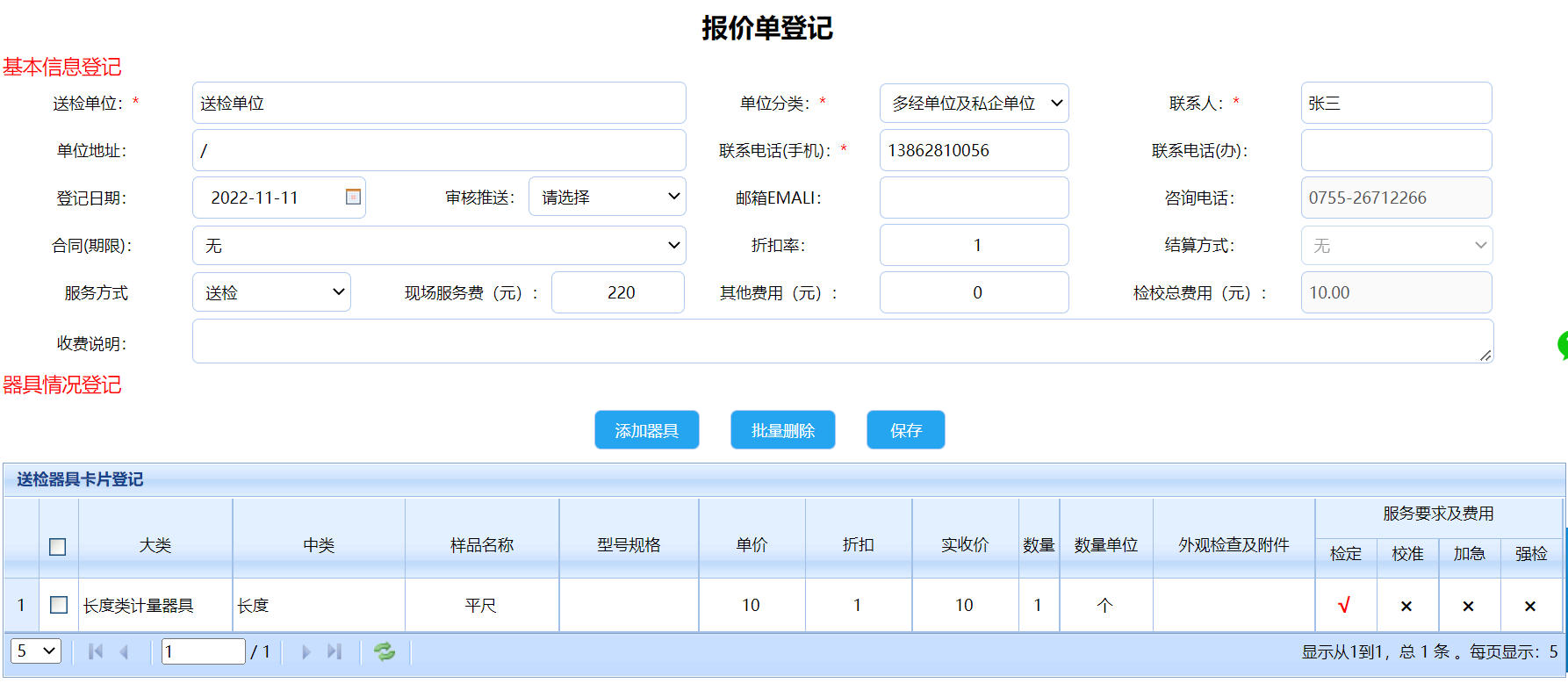Open the 登记日期 calendar picker icon
Image resolution: width=1568 pixels, height=683 pixels.
tap(353, 197)
